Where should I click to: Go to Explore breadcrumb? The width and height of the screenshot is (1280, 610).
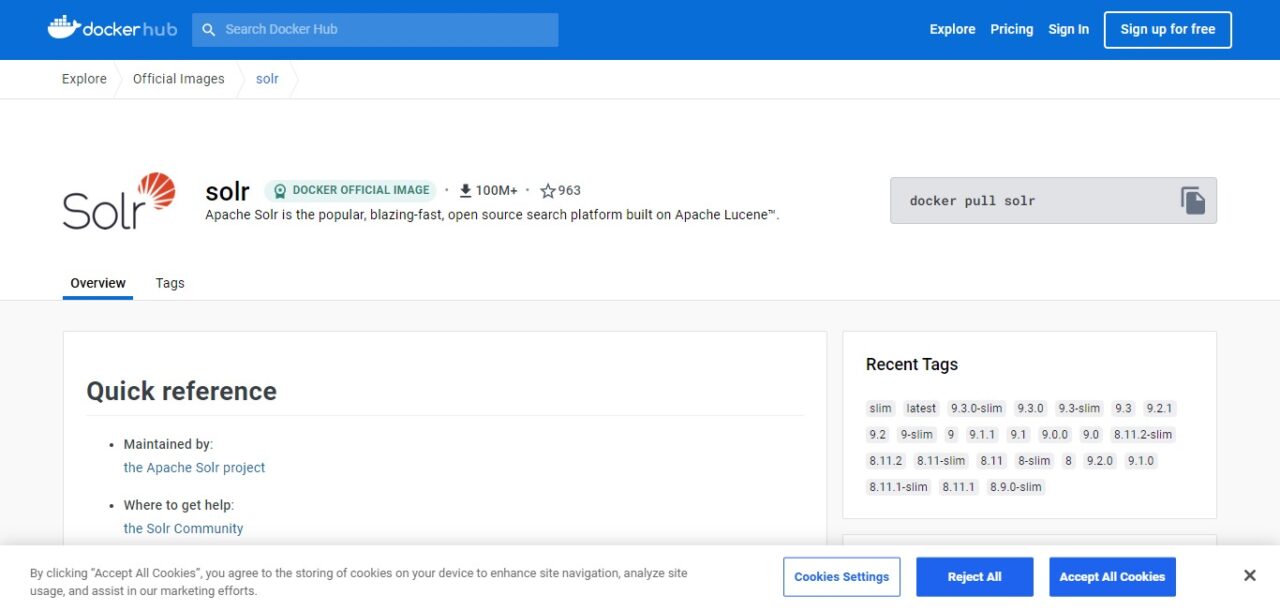[x=84, y=79]
